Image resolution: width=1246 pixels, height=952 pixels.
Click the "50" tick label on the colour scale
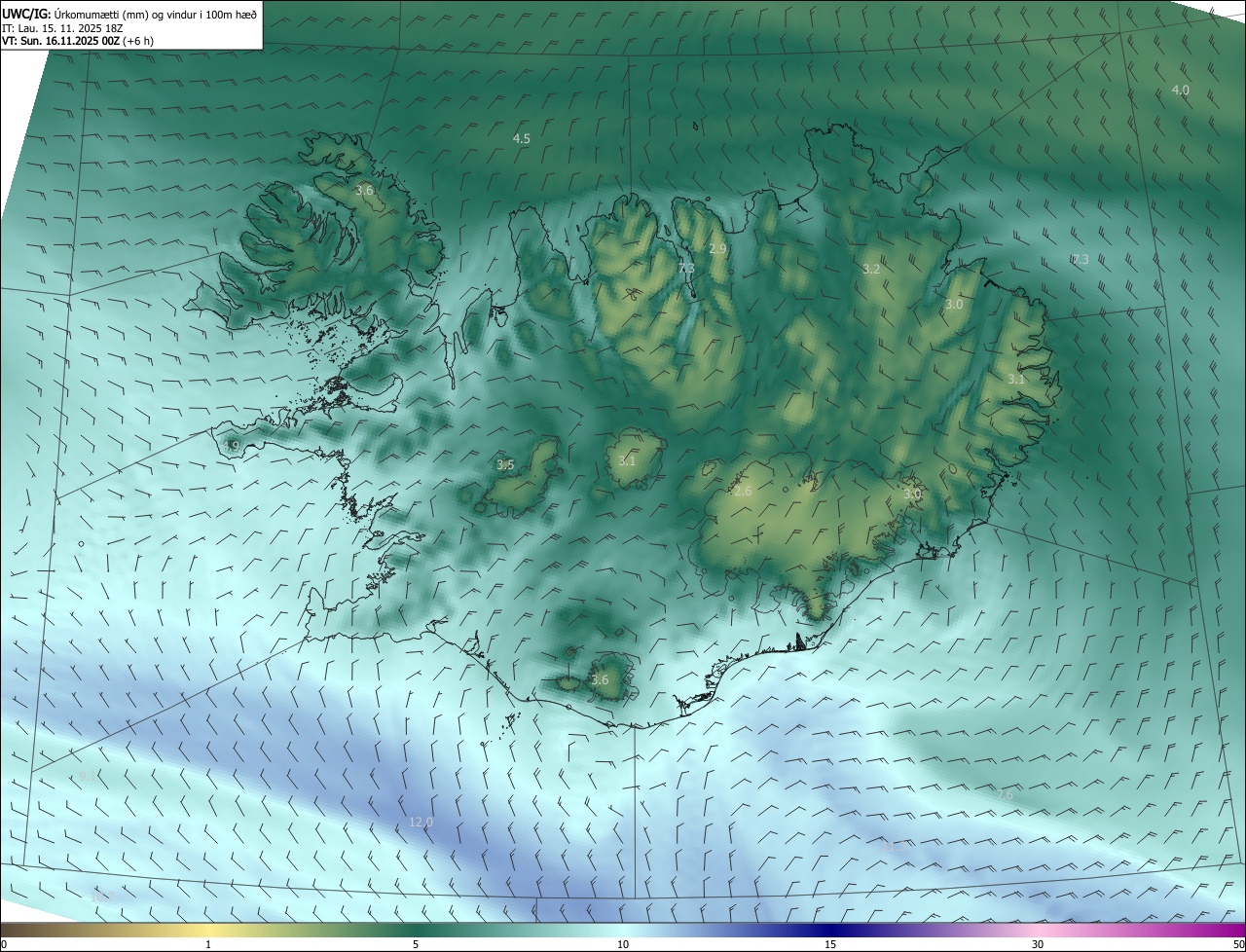tap(1238, 944)
